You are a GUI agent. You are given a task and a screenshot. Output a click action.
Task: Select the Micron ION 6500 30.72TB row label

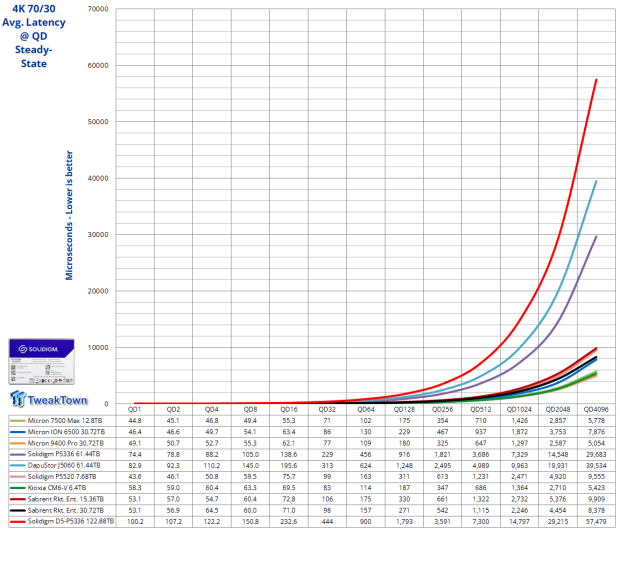[x=66, y=432]
